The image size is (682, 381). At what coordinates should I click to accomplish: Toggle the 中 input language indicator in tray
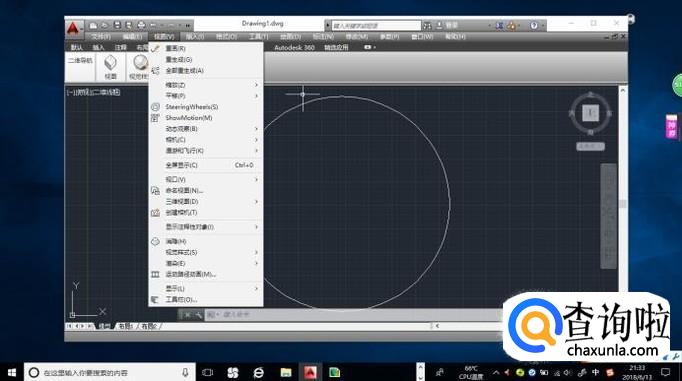[595, 372]
